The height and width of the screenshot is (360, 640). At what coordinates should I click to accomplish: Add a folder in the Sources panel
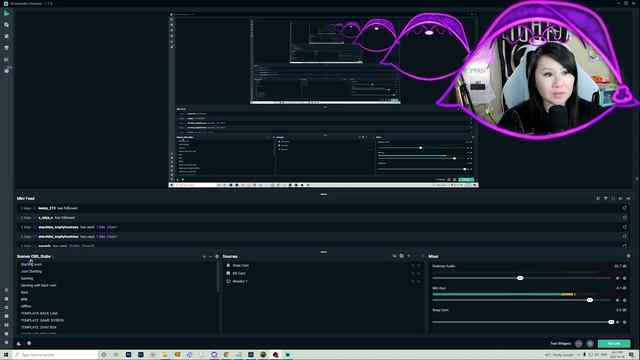[x=402, y=256]
